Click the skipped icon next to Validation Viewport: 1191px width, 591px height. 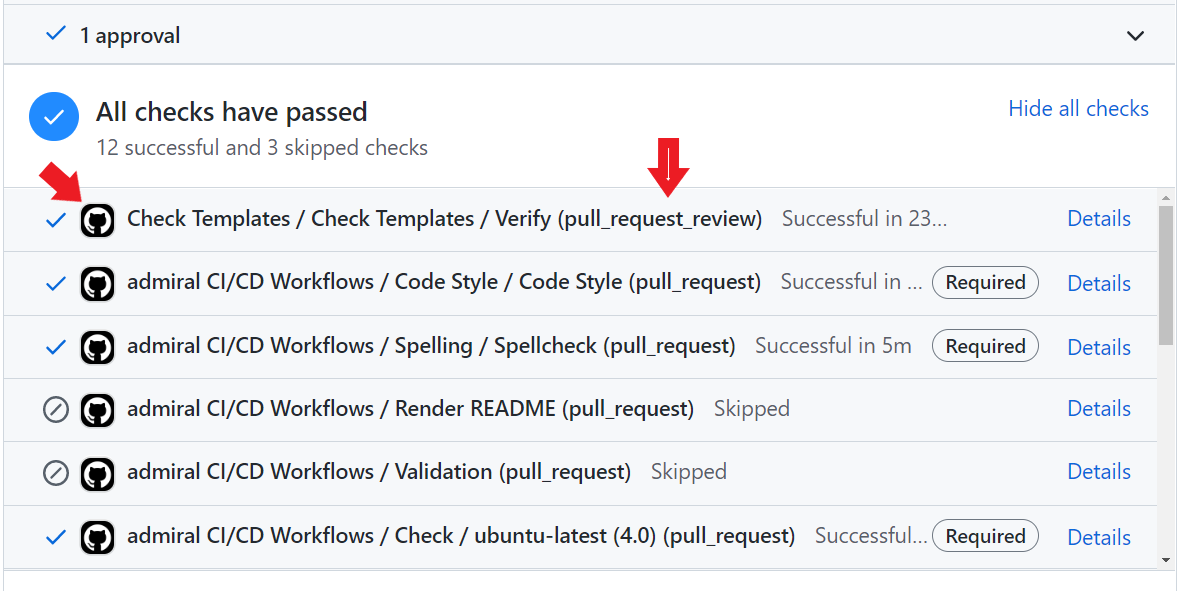[x=55, y=472]
